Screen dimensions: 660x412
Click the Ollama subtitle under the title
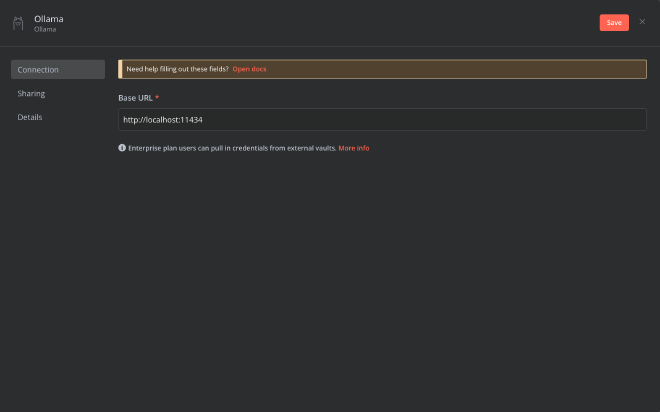click(45, 29)
